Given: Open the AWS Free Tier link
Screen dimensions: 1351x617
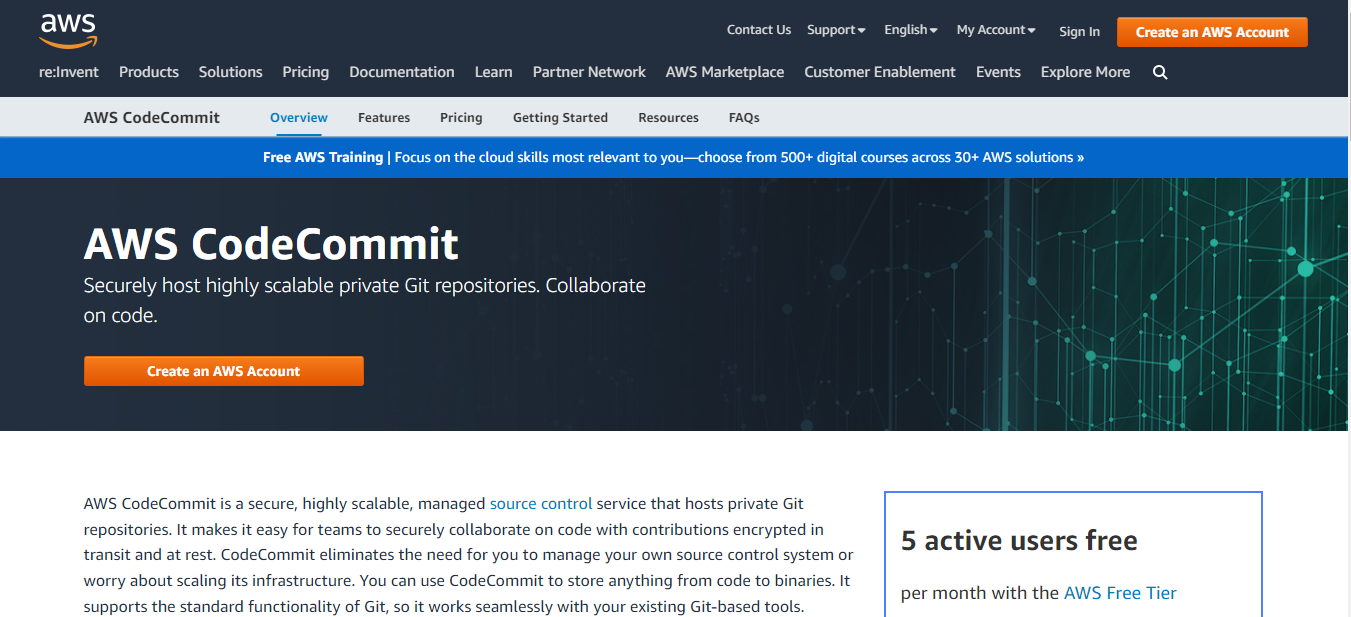Looking at the screenshot, I should click(x=1120, y=593).
